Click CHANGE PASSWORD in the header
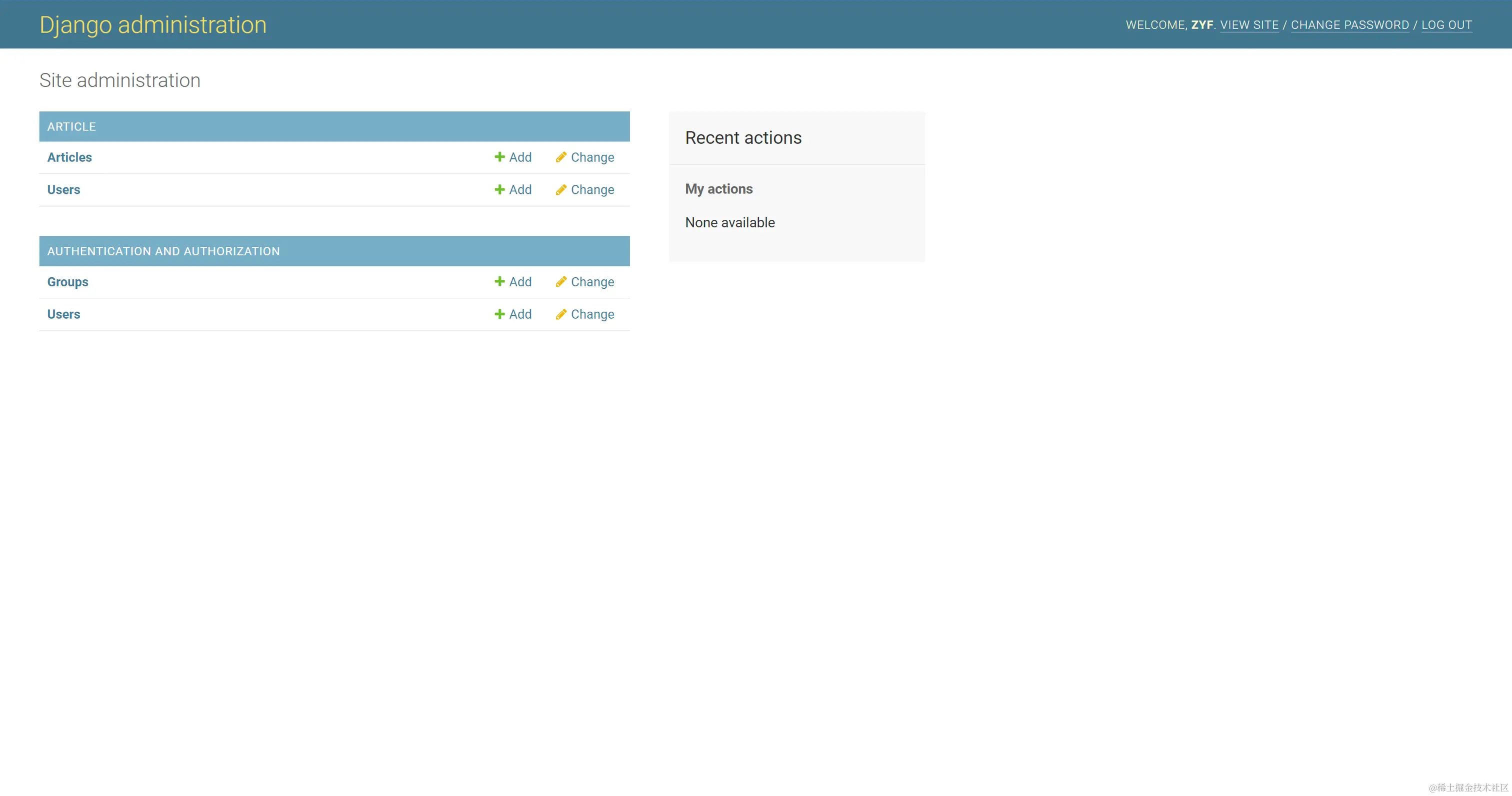1512x796 pixels. (x=1349, y=24)
